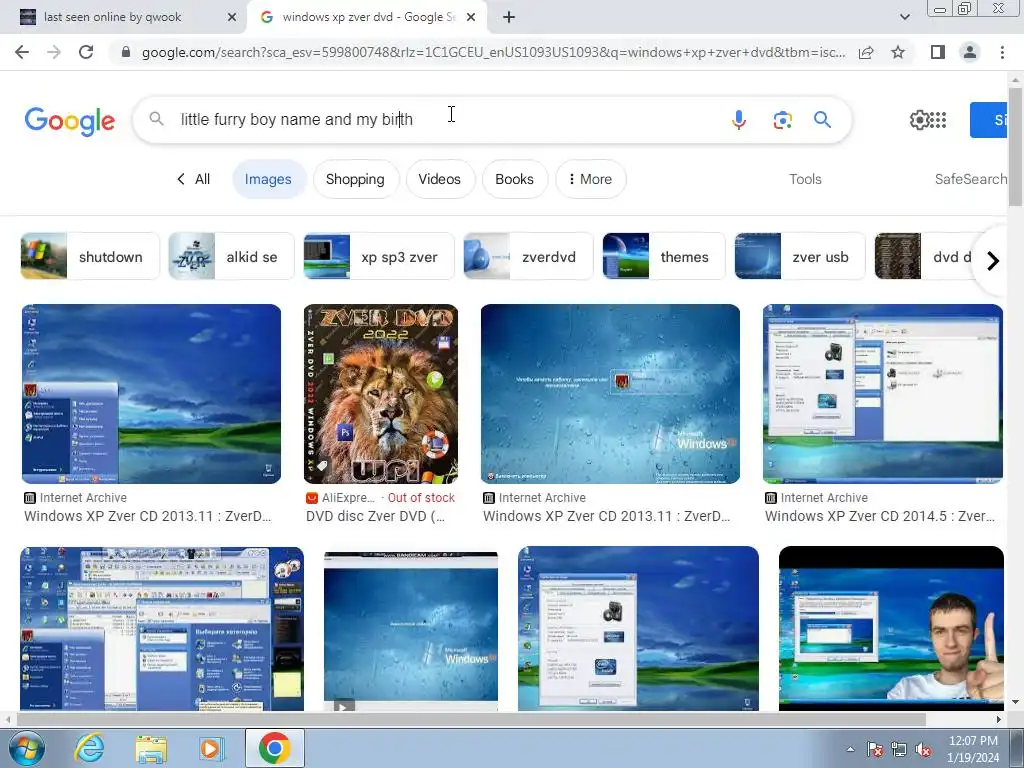
Task: Filter by the 'shutdown' chip
Action: tap(90, 257)
